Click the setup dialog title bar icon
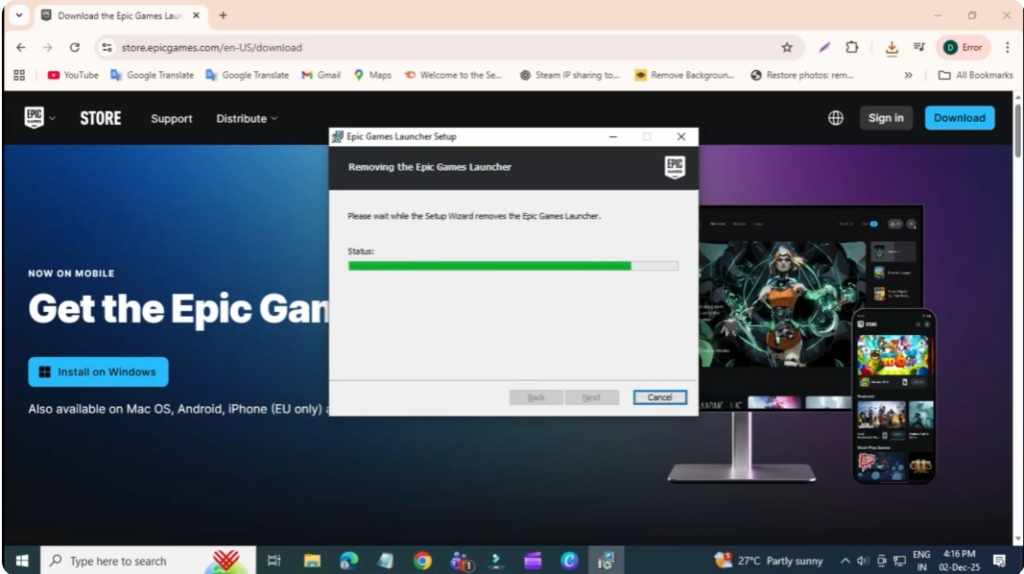The width and height of the screenshot is (1024, 574). 338,136
